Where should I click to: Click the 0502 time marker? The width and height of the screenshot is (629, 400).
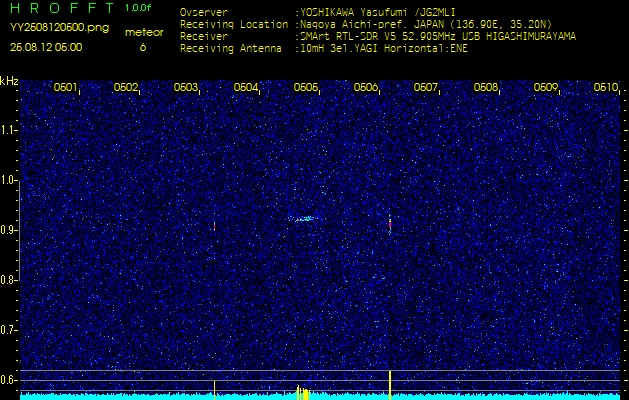126,87
